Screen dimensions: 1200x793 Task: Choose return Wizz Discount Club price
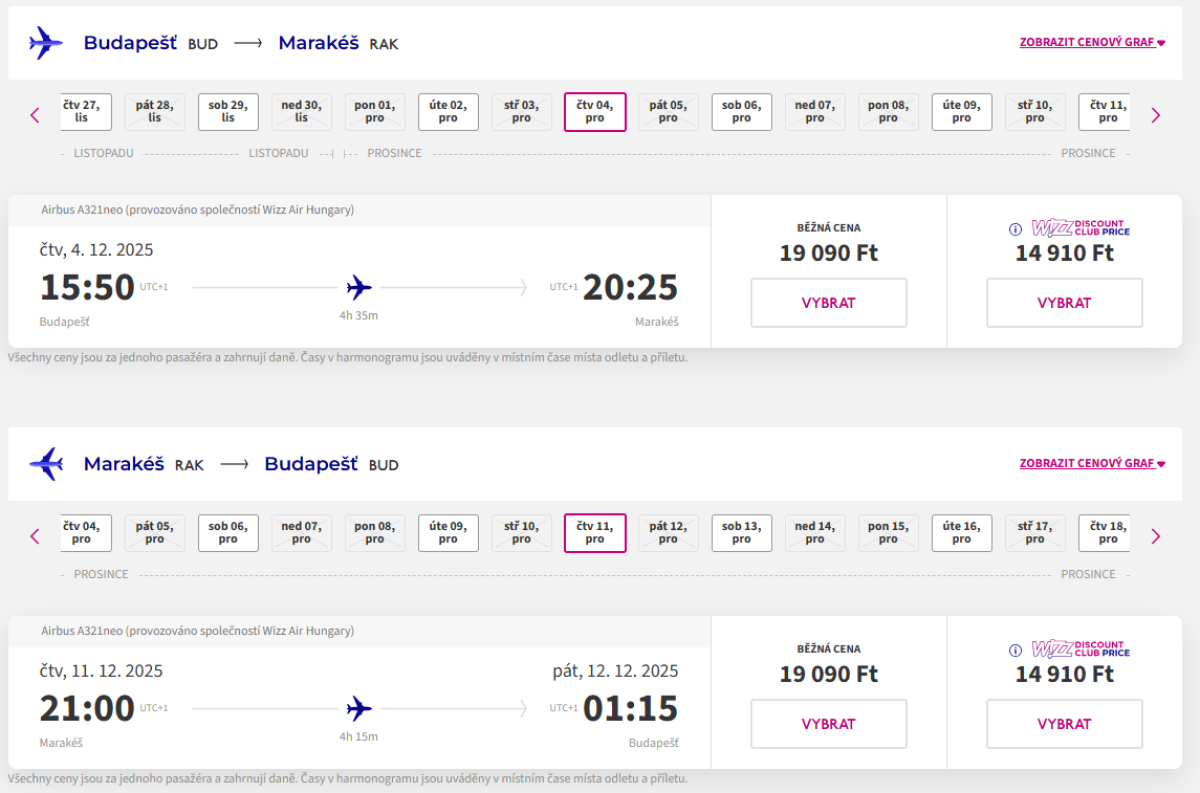click(x=1064, y=724)
